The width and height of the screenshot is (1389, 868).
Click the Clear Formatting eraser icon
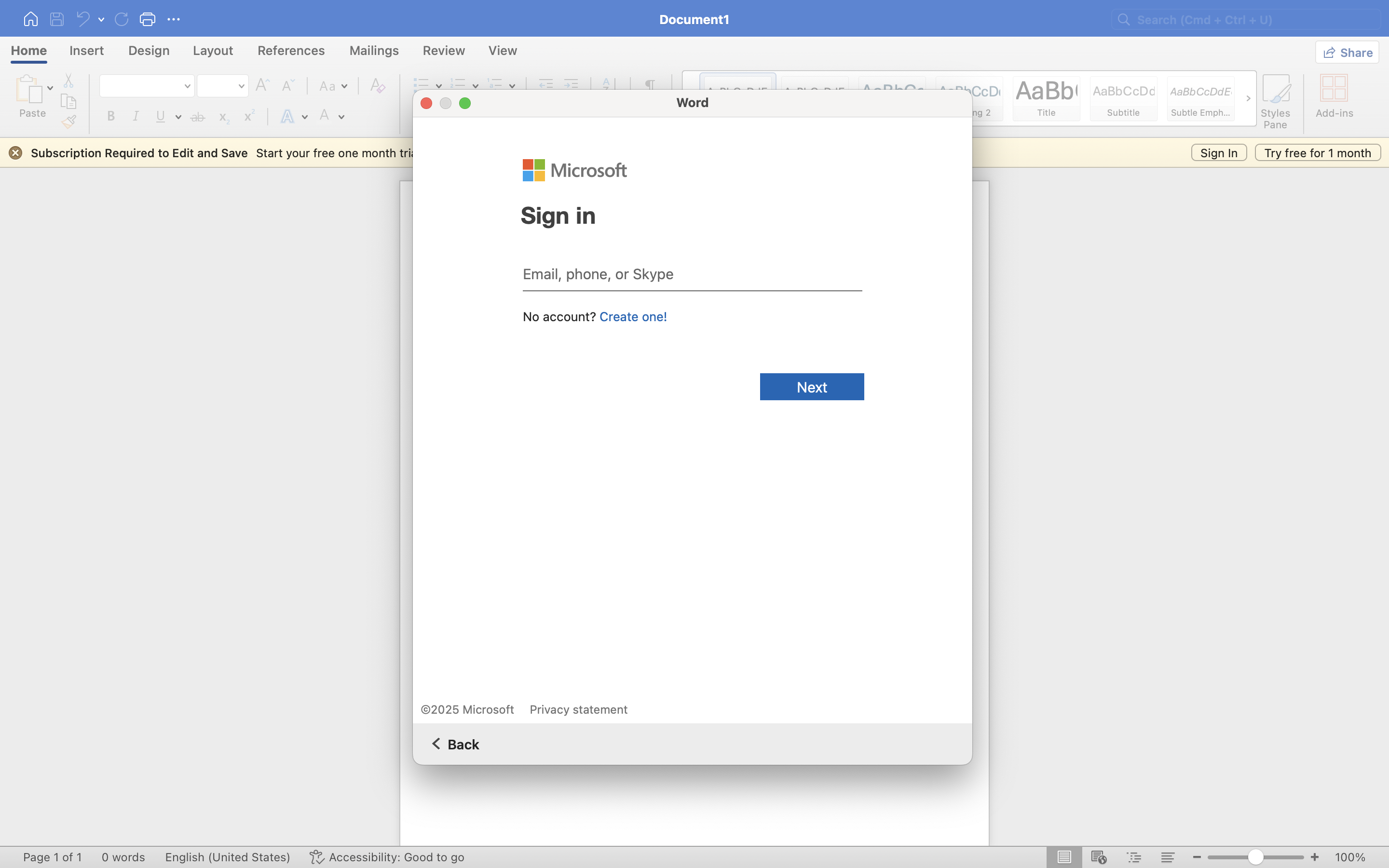coord(377,85)
